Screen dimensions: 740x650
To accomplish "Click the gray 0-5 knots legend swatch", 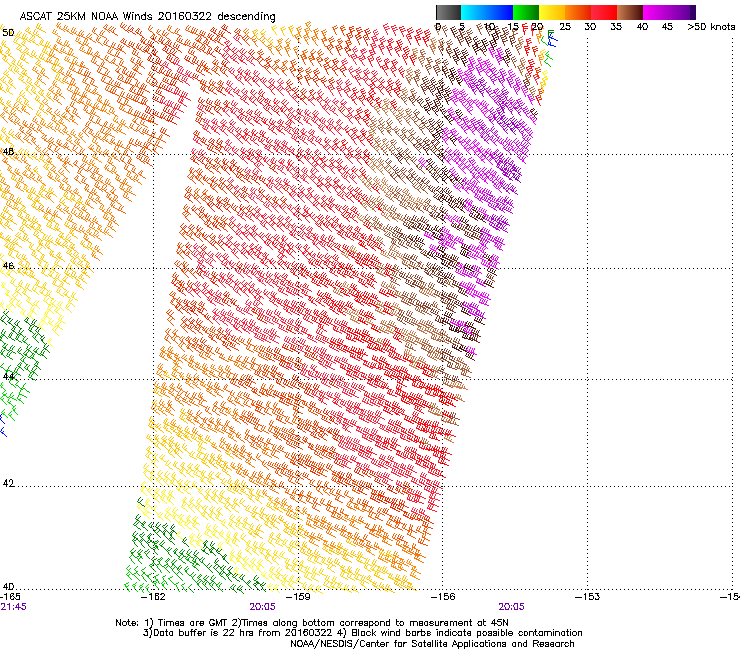I will click(x=448, y=12).
